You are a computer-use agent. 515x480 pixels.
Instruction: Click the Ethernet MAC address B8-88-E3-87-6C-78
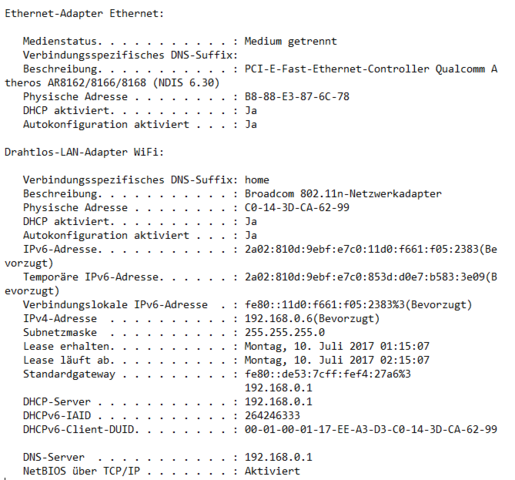pyautogui.click(x=297, y=97)
